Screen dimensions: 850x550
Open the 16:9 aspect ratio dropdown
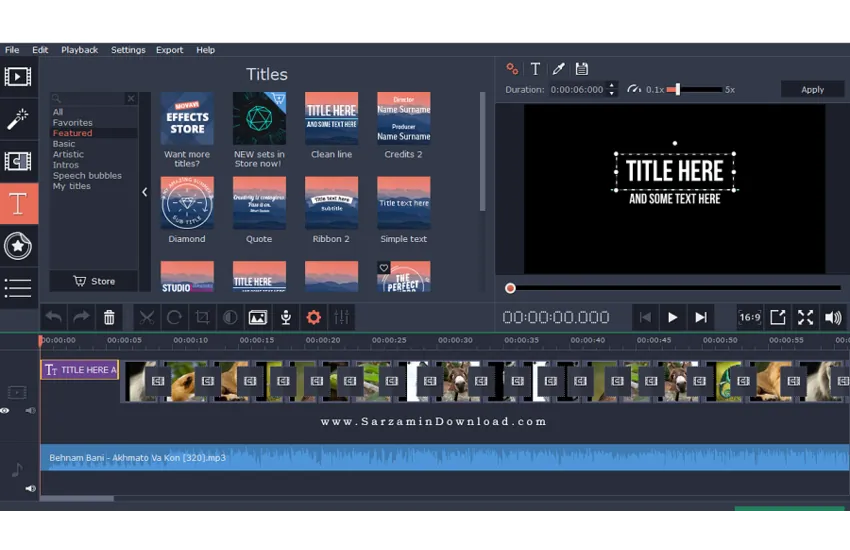click(x=749, y=317)
